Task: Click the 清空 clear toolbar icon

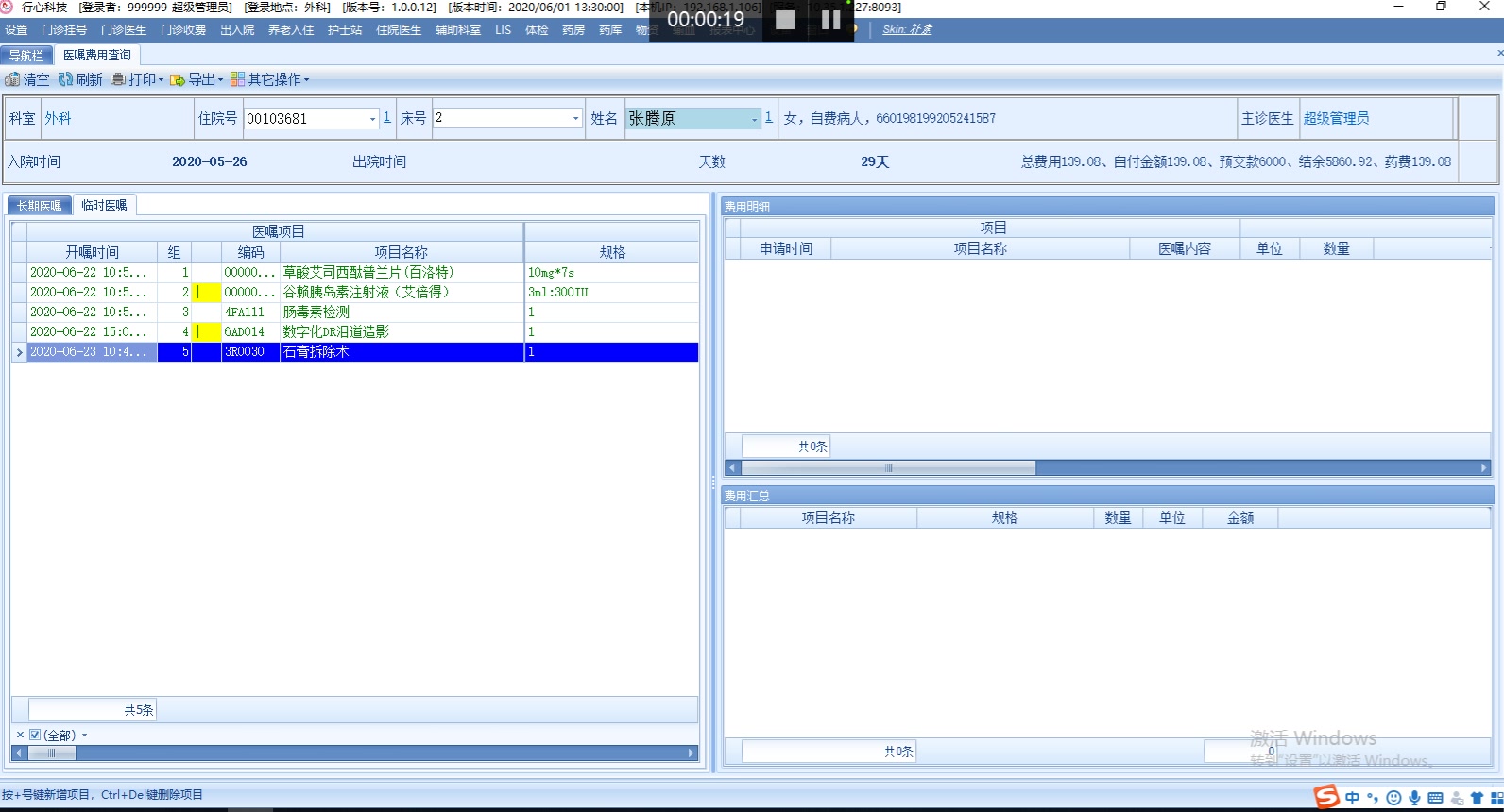Action: (12, 79)
